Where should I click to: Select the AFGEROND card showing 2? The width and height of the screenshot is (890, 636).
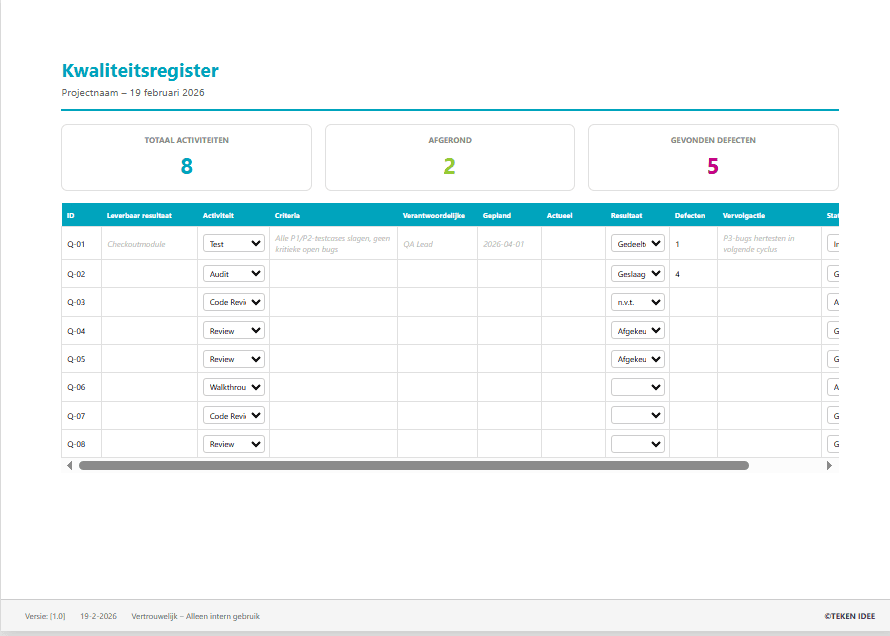449,157
